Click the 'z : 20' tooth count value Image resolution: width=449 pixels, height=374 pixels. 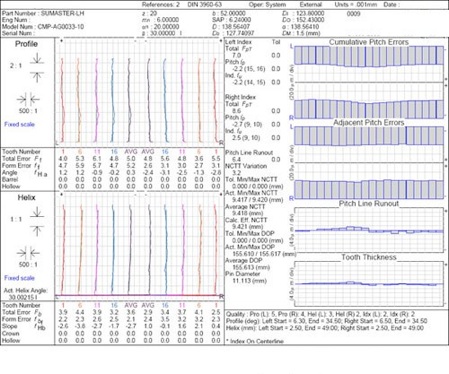[x=149, y=13]
